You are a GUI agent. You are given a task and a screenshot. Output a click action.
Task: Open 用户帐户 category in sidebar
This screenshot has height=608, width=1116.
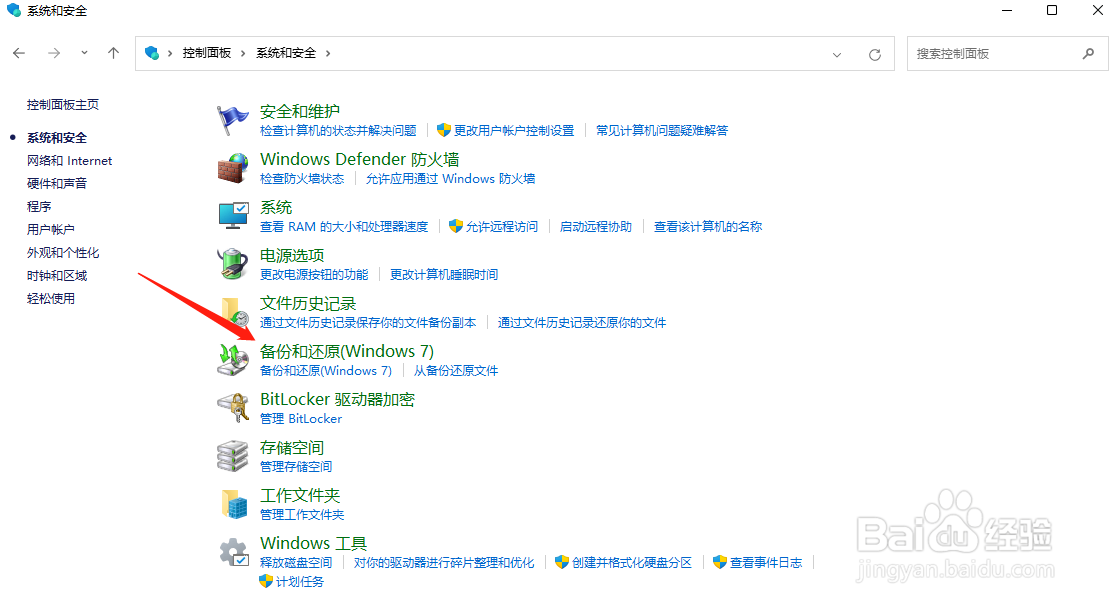(x=51, y=229)
